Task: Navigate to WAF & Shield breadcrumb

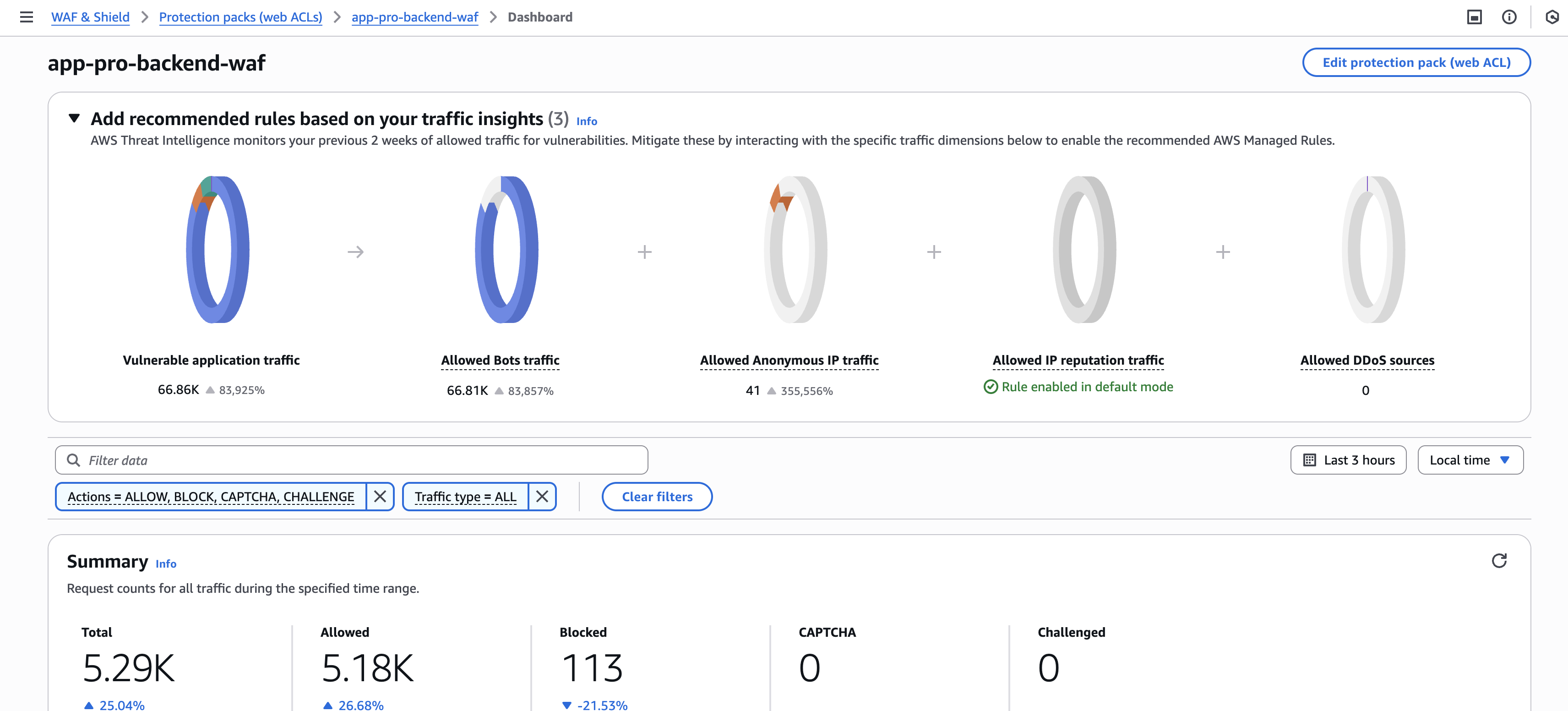Action: 90,17
